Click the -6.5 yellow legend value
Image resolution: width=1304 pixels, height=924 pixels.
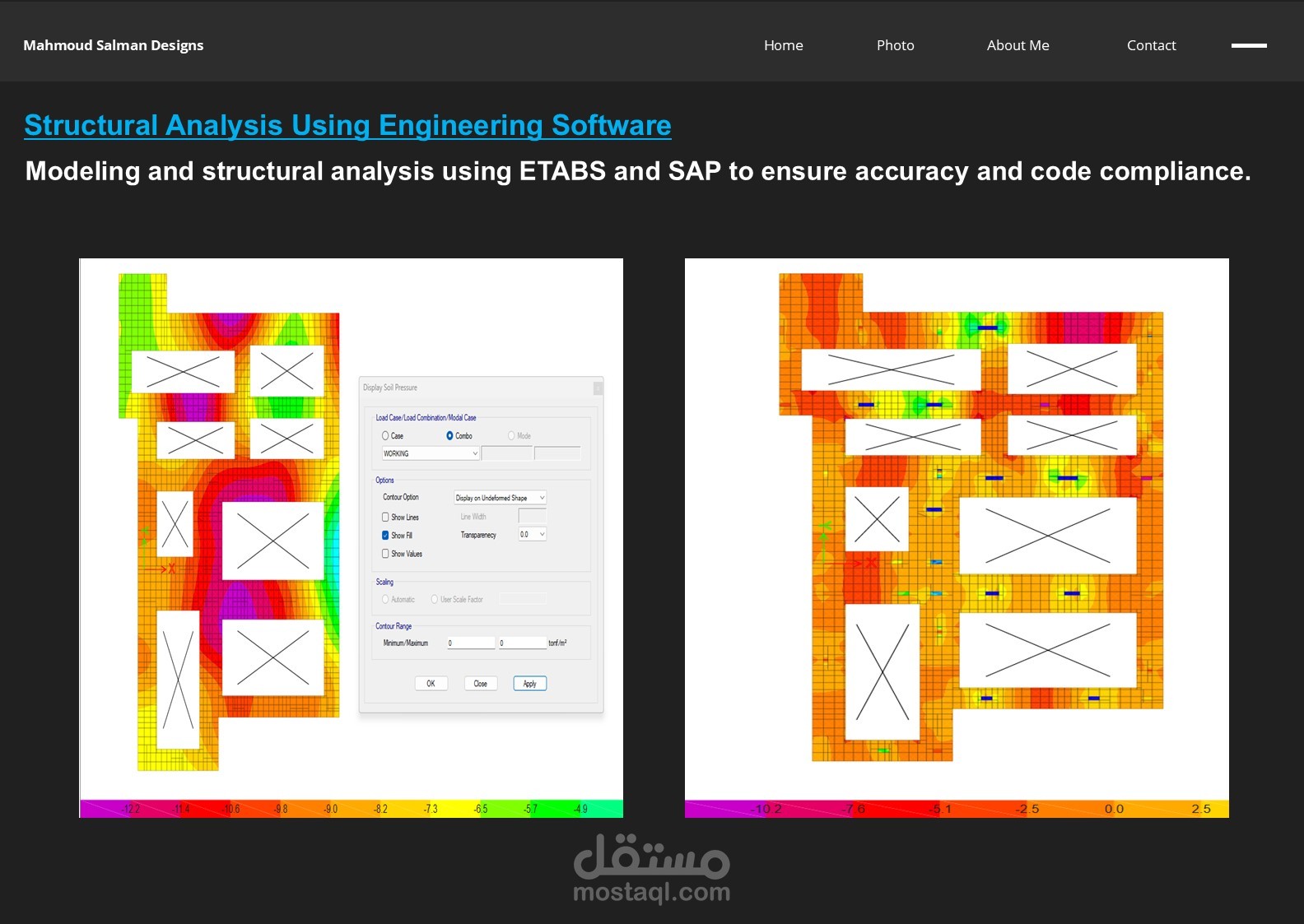(x=480, y=809)
